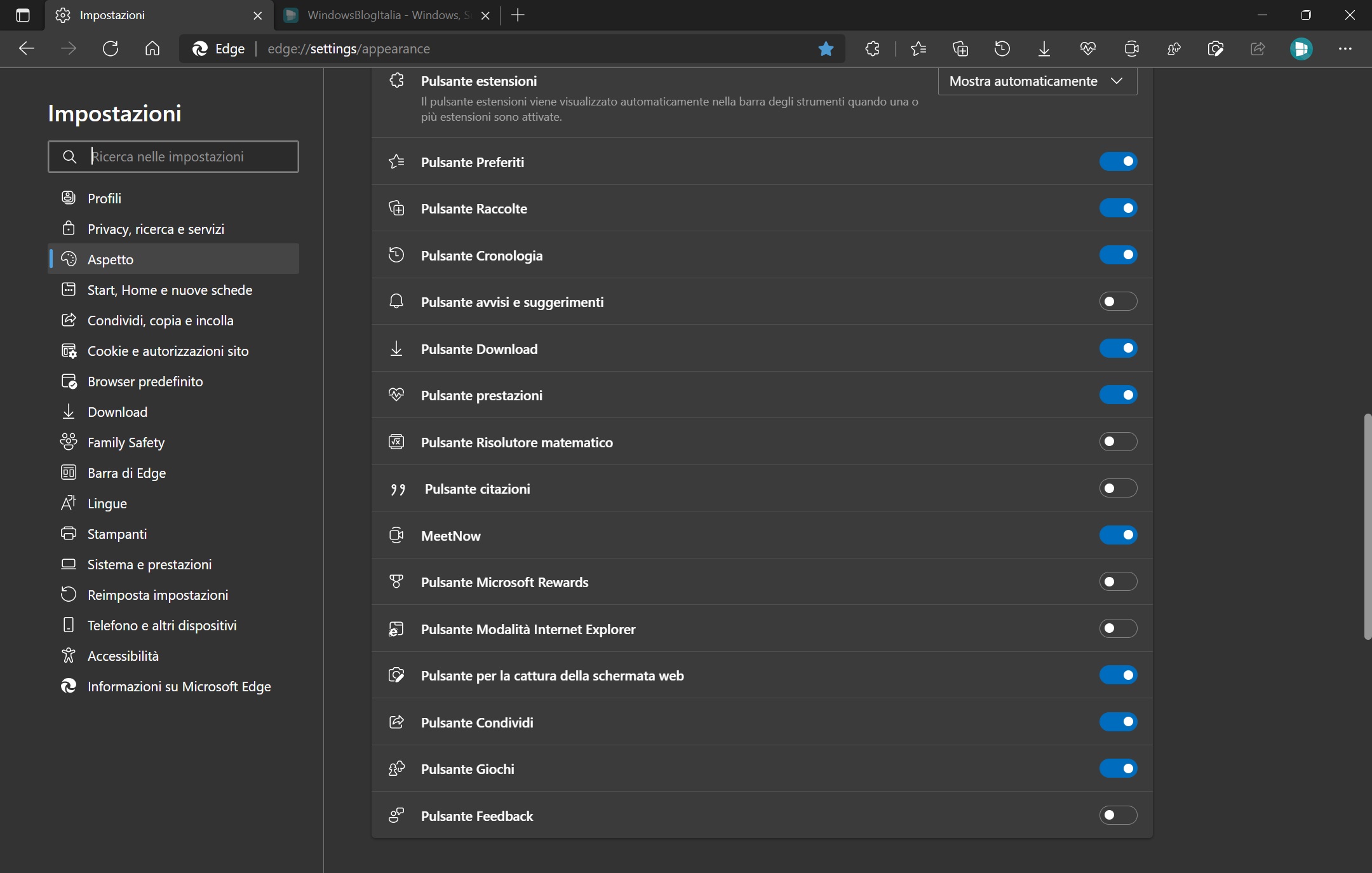
Task: Open the Favorites toolbar button
Action: (x=918, y=49)
